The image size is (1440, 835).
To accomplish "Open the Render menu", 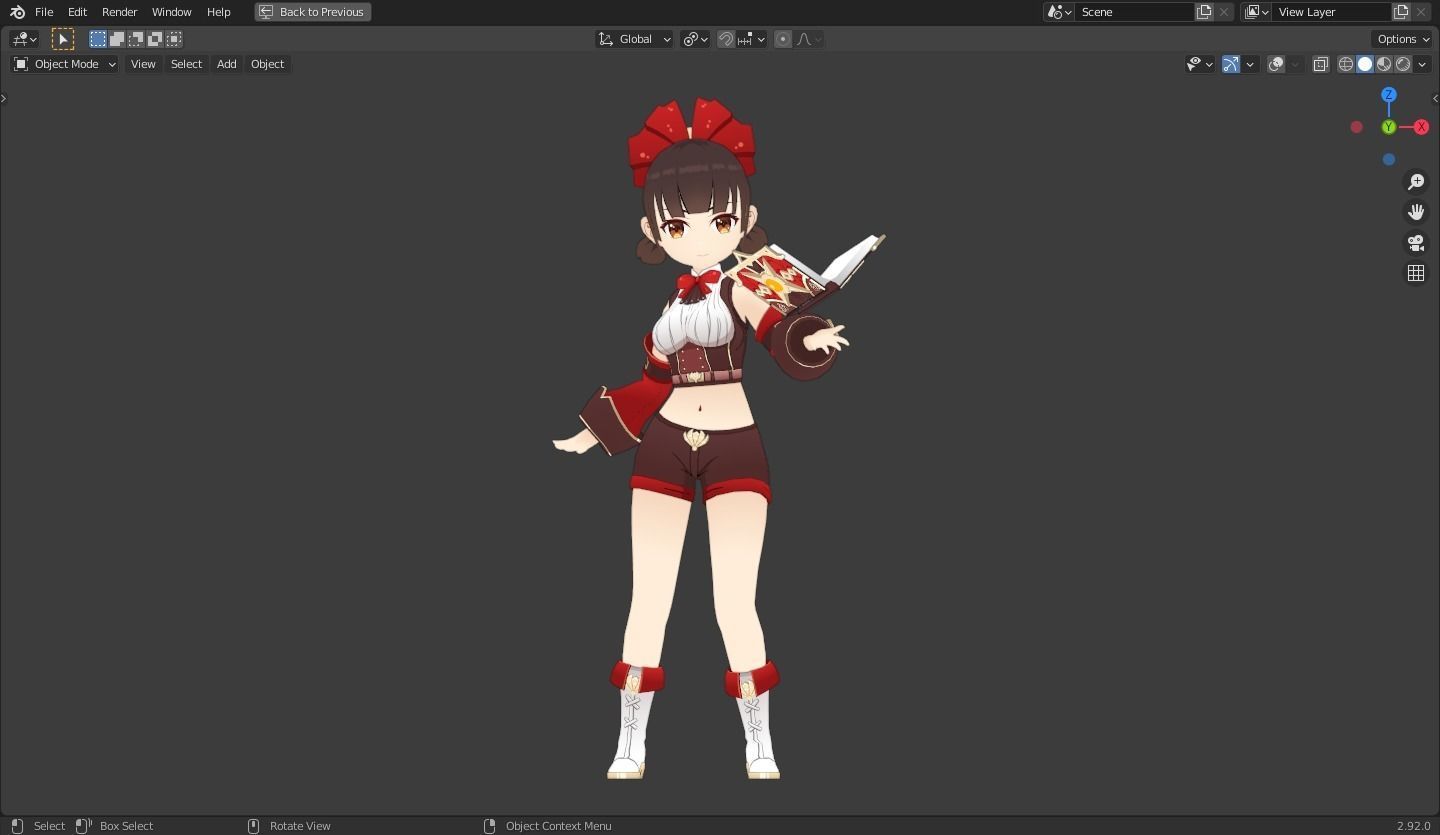I will [119, 12].
